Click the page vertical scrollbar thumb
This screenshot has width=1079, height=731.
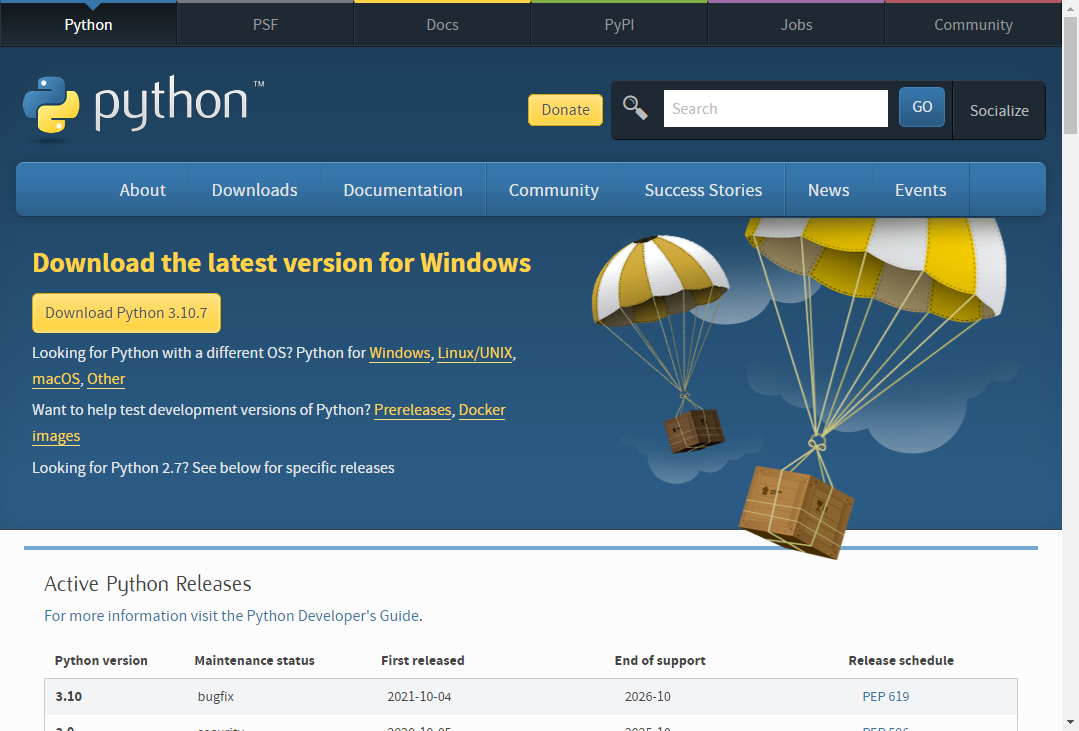tap(1070, 74)
